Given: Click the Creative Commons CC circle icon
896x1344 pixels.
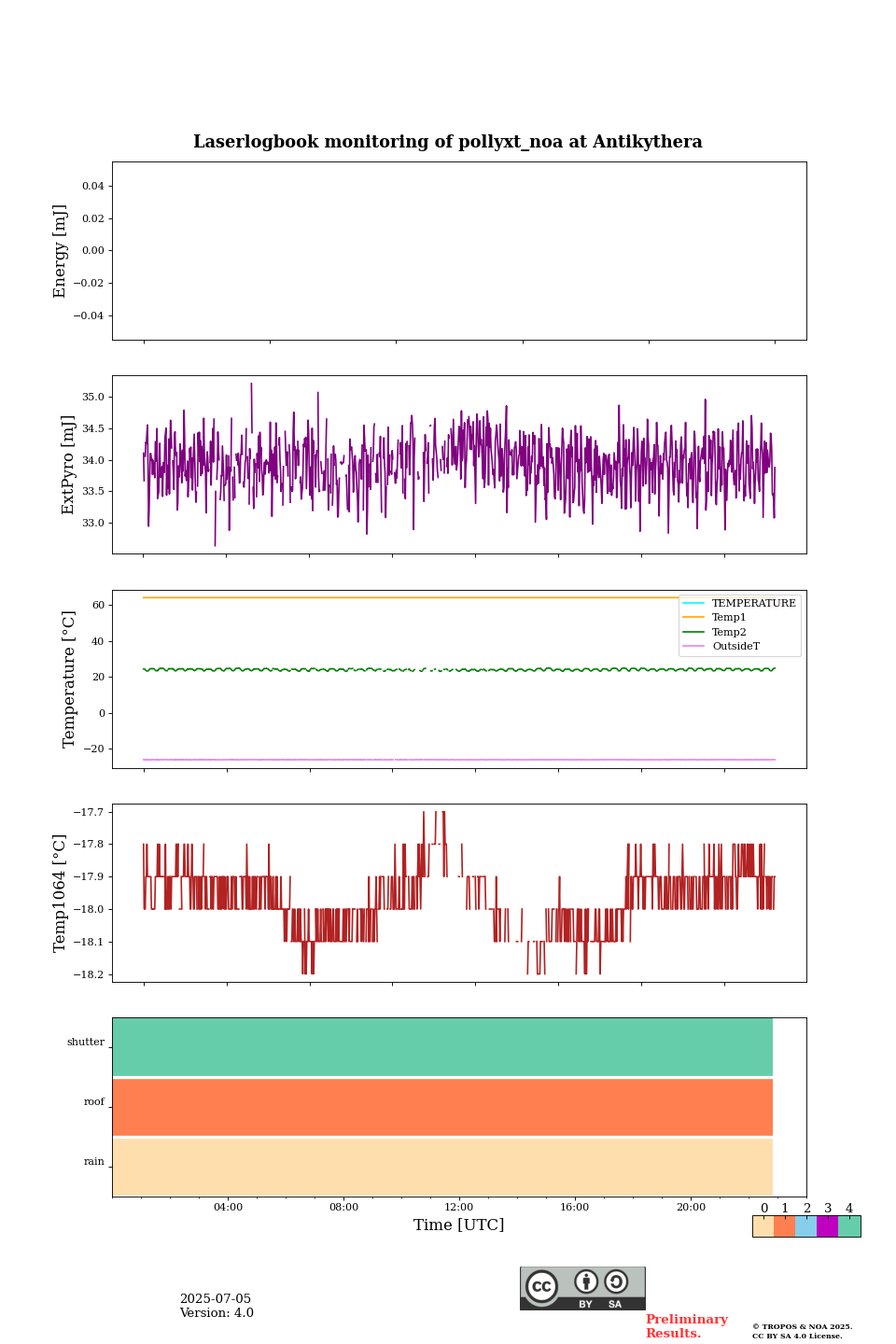Looking at the screenshot, I should pos(541,1286).
